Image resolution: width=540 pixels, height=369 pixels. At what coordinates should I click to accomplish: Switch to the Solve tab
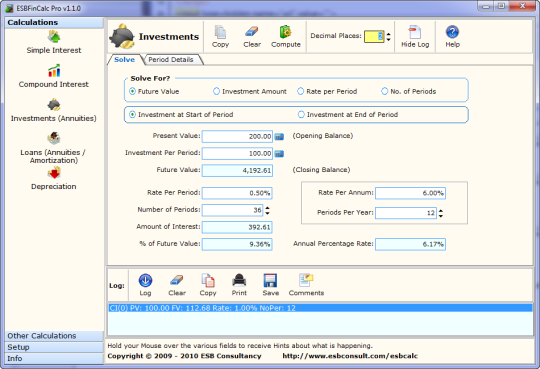(x=125, y=60)
